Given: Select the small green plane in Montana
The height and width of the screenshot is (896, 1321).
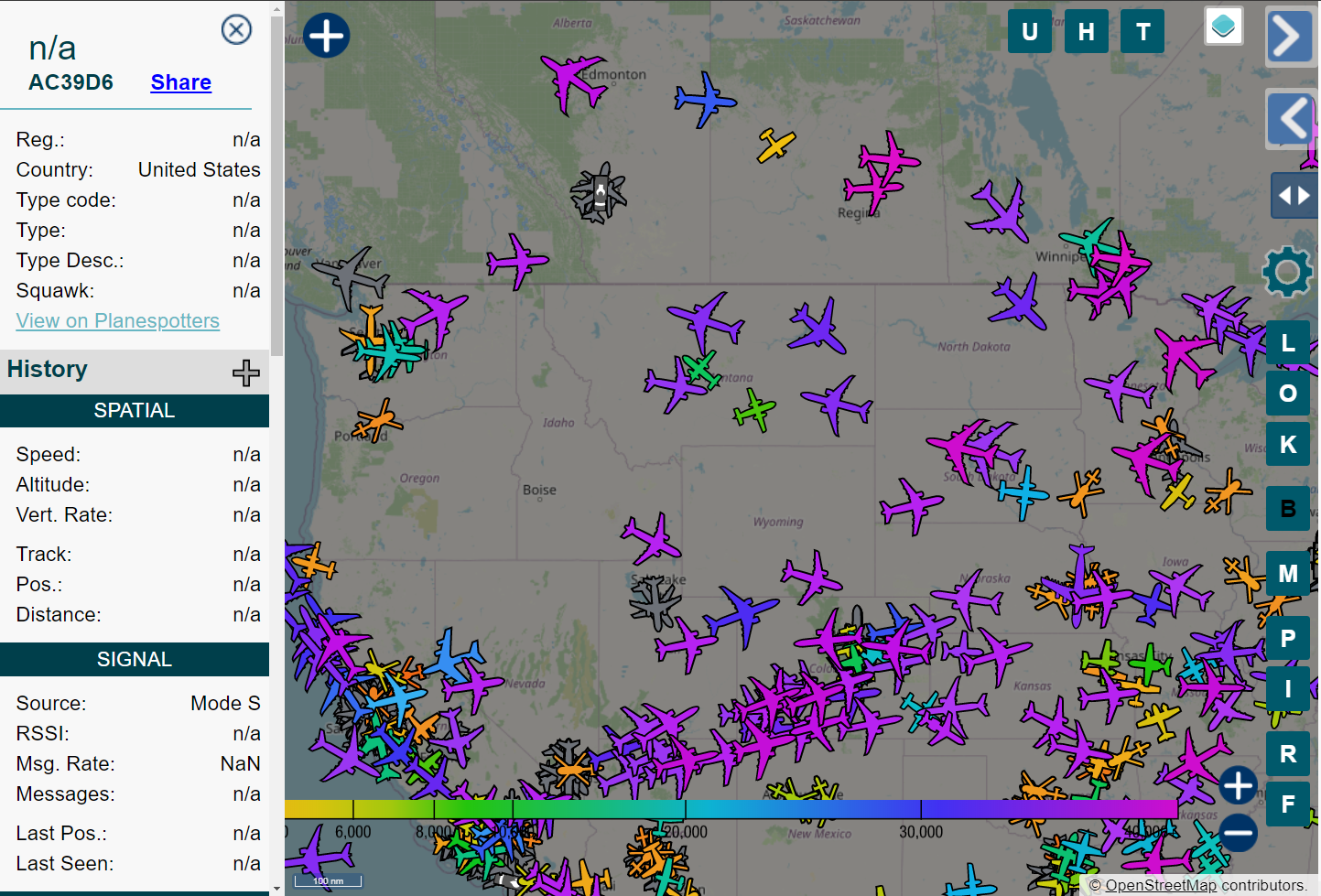Looking at the screenshot, I should pyautogui.click(x=755, y=410).
